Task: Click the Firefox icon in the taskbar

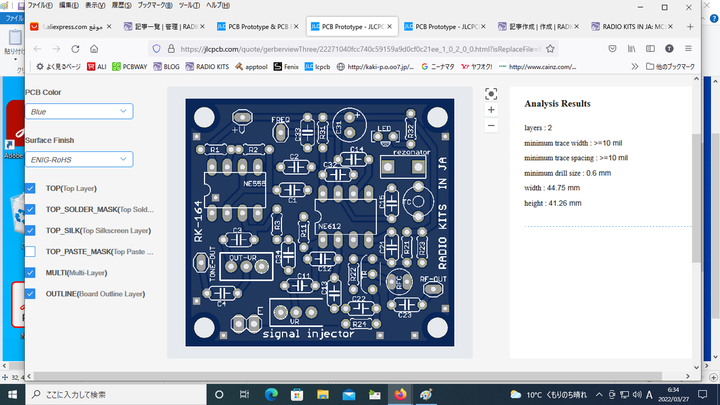Action: coord(401,394)
